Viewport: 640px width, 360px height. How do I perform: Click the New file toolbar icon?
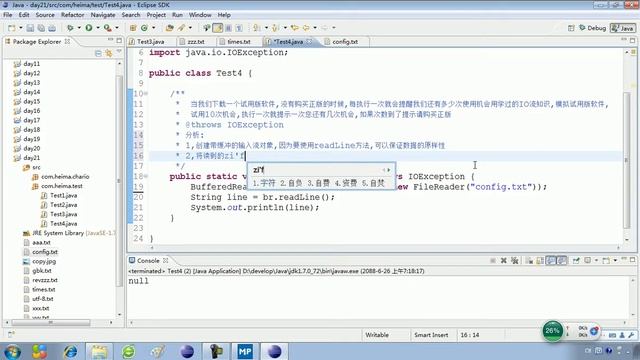(x=11, y=28)
